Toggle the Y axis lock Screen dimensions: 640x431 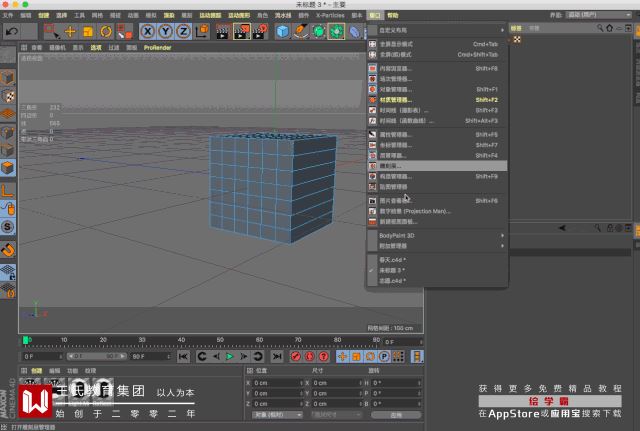point(165,31)
